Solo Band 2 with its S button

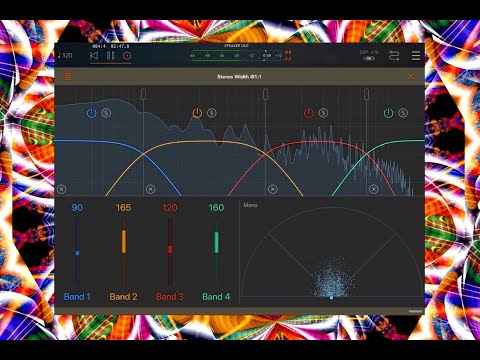[x=212, y=113]
